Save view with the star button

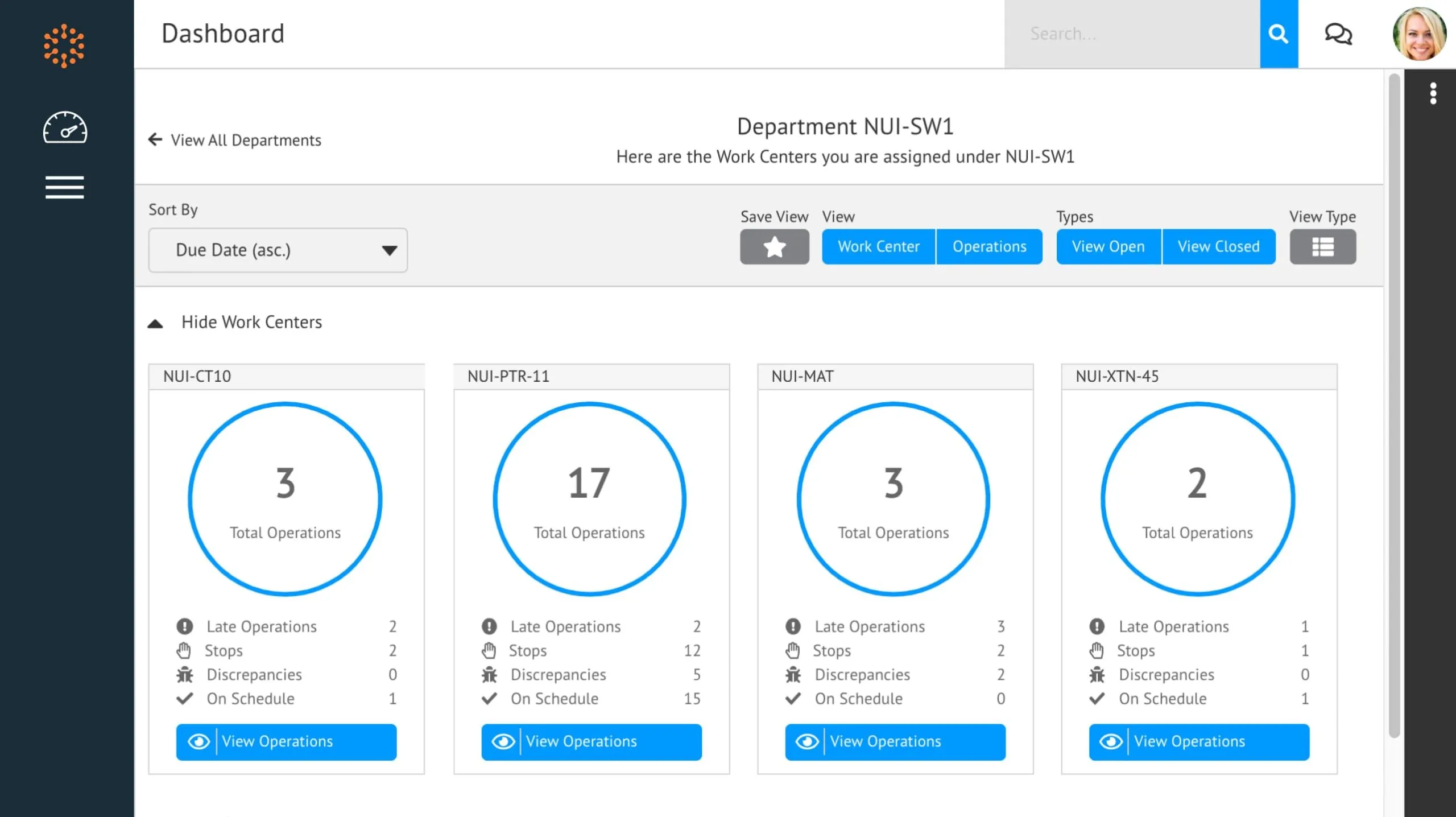(x=774, y=246)
